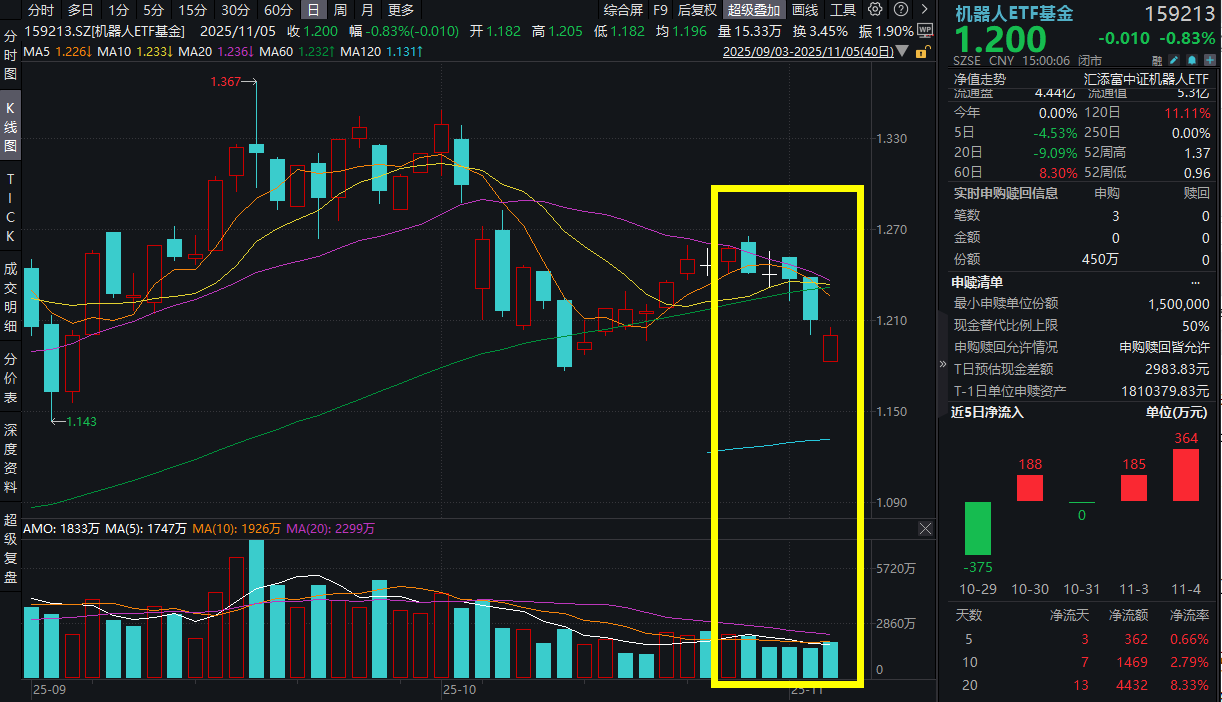The image size is (1222, 702).
Task: Click the plus icon to add to watchlist
Action: [x=1209, y=60]
